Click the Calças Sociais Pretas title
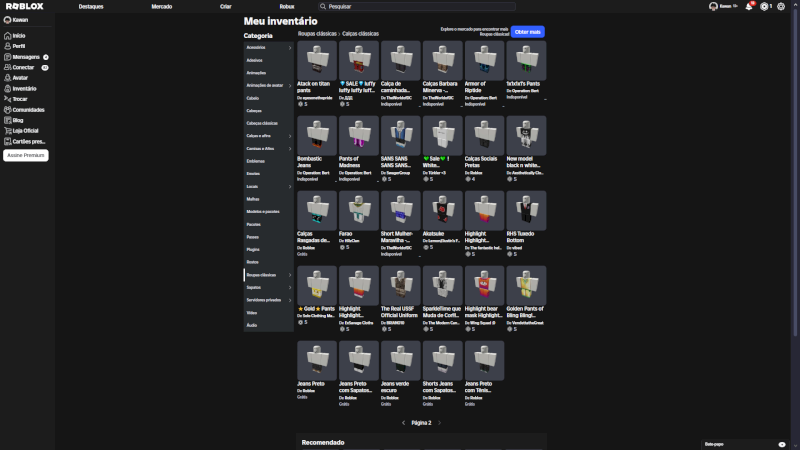 pyautogui.click(x=481, y=162)
